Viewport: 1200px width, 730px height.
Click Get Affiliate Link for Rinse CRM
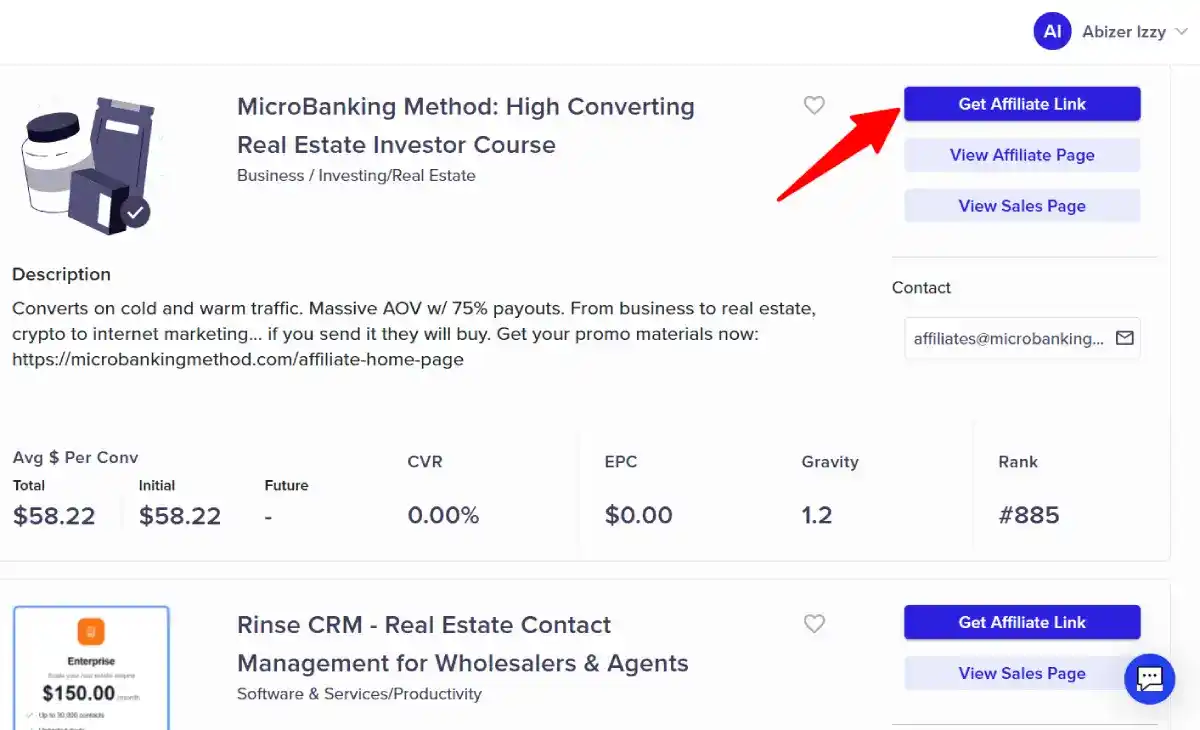coord(1021,622)
